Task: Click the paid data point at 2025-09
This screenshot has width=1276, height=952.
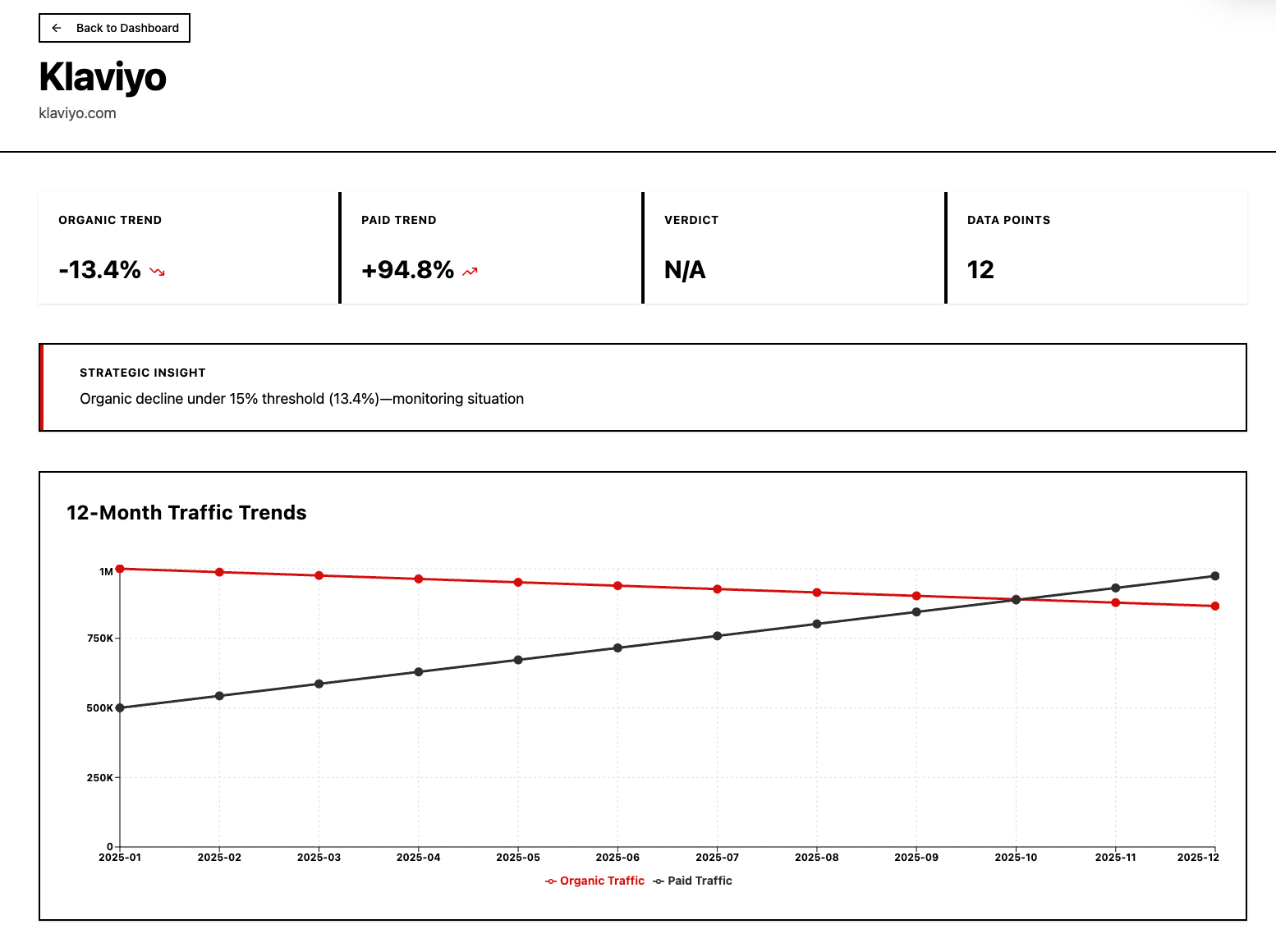Action: click(x=916, y=612)
